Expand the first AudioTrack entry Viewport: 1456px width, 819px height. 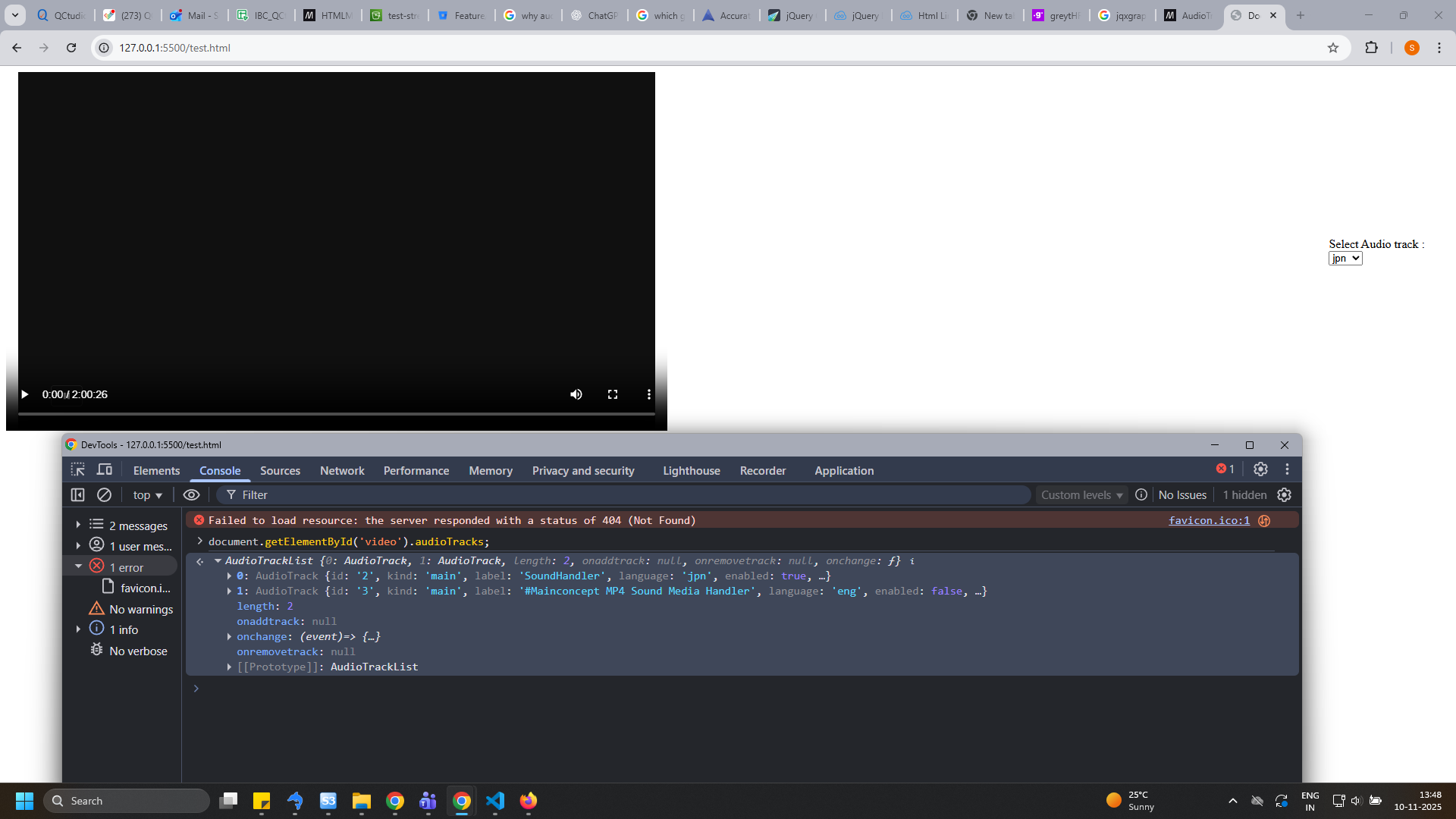tap(229, 576)
